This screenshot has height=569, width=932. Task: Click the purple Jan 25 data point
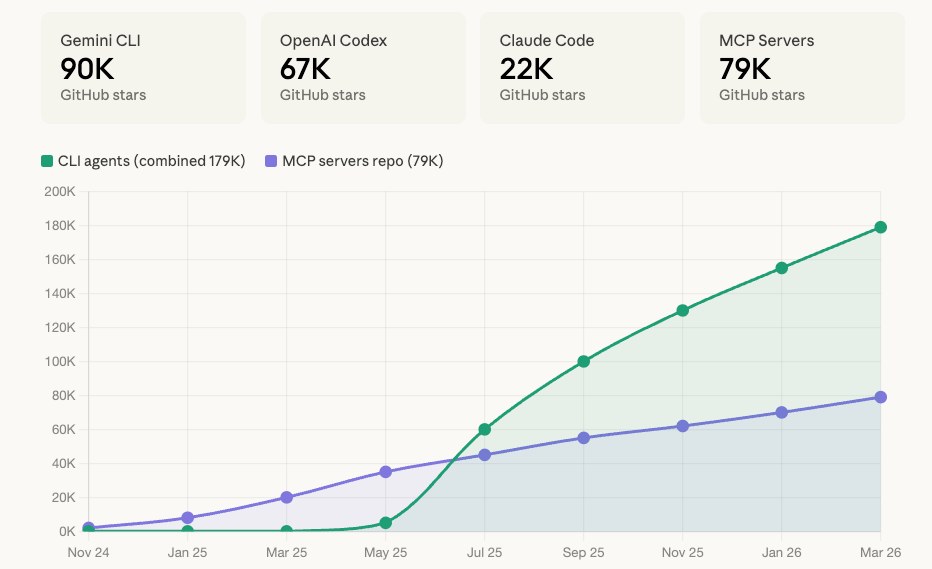187,518
